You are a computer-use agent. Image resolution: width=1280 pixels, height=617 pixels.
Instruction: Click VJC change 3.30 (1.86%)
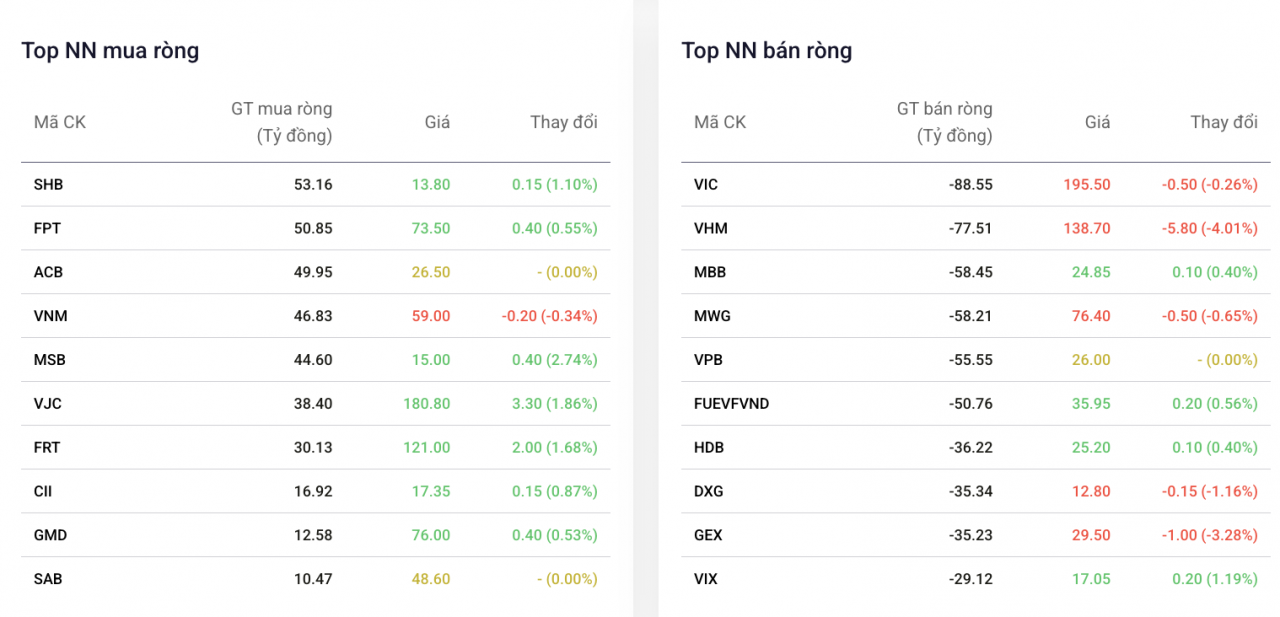tap(555, 404)
